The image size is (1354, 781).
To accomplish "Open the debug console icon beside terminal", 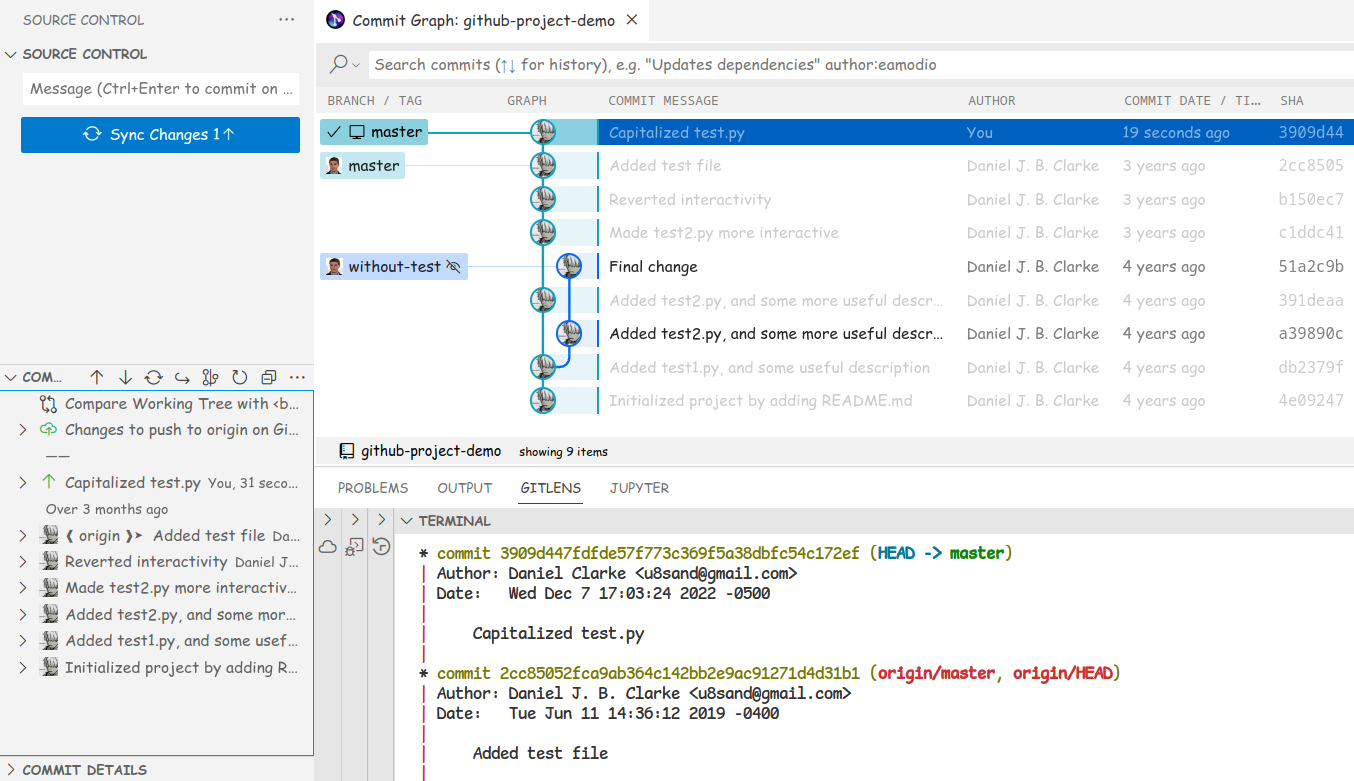I will point(354,546).
